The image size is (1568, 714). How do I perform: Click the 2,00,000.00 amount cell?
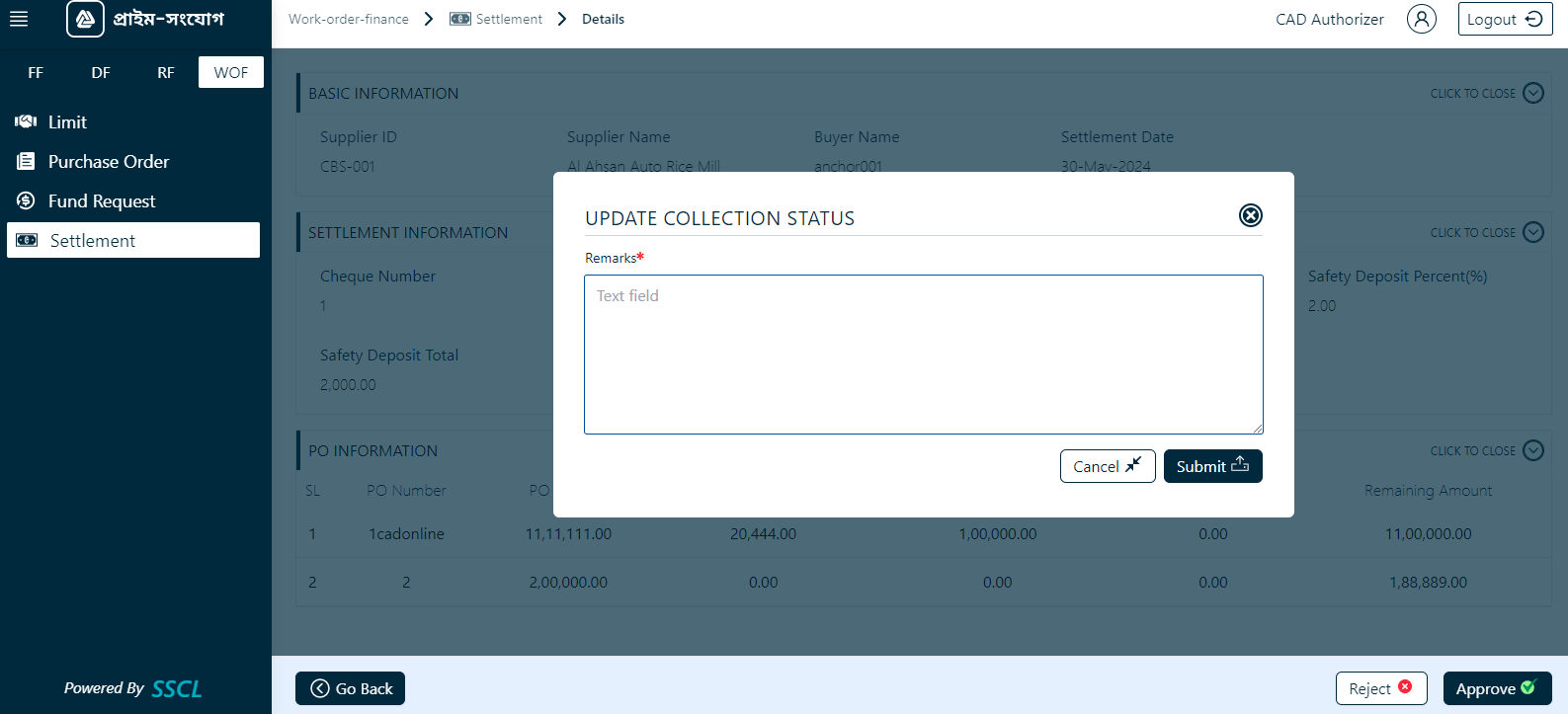pos(568,582)
